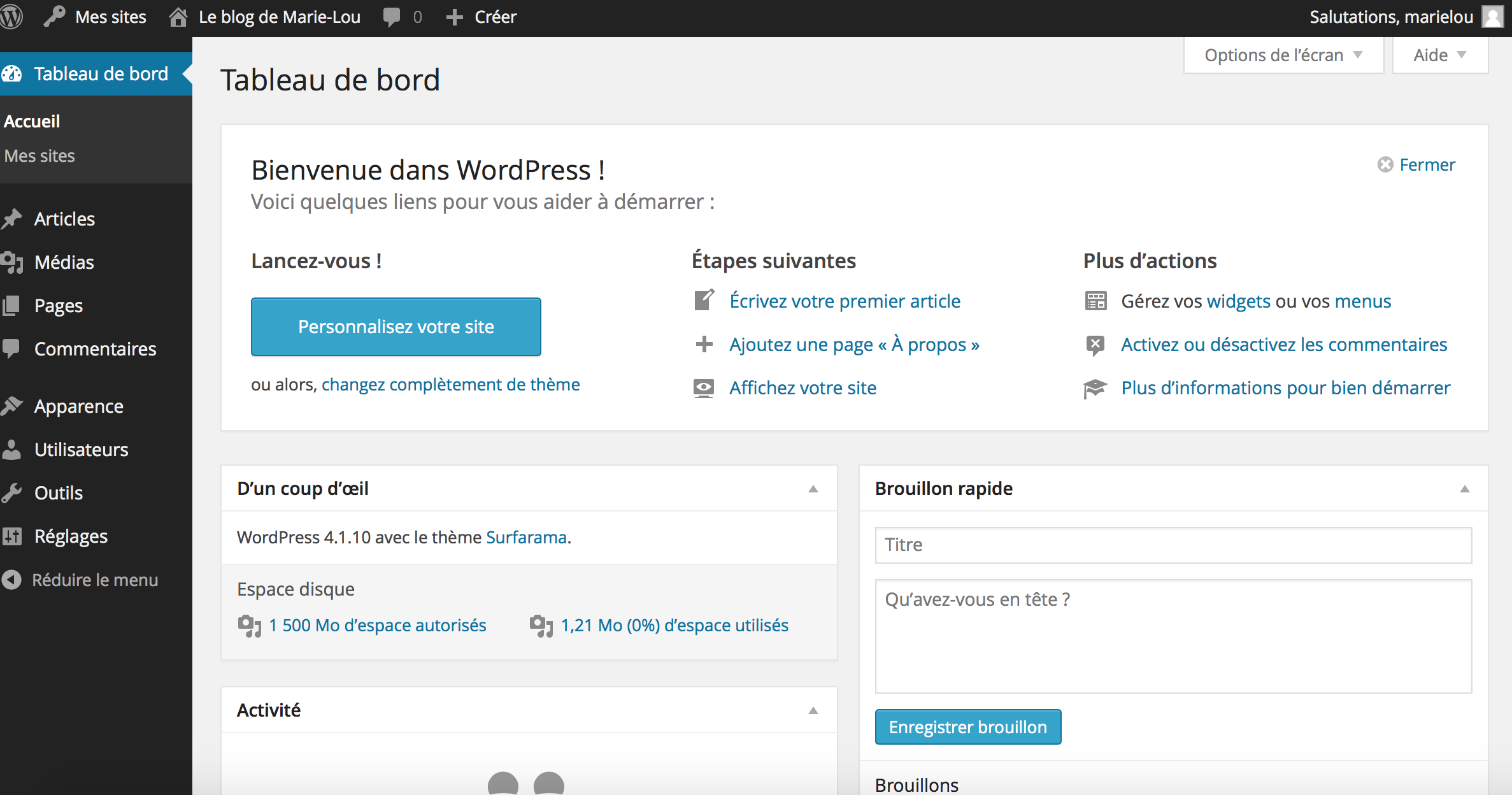
Task: Follow changez complètement de thème link
Action: click(x=451, y=385)
